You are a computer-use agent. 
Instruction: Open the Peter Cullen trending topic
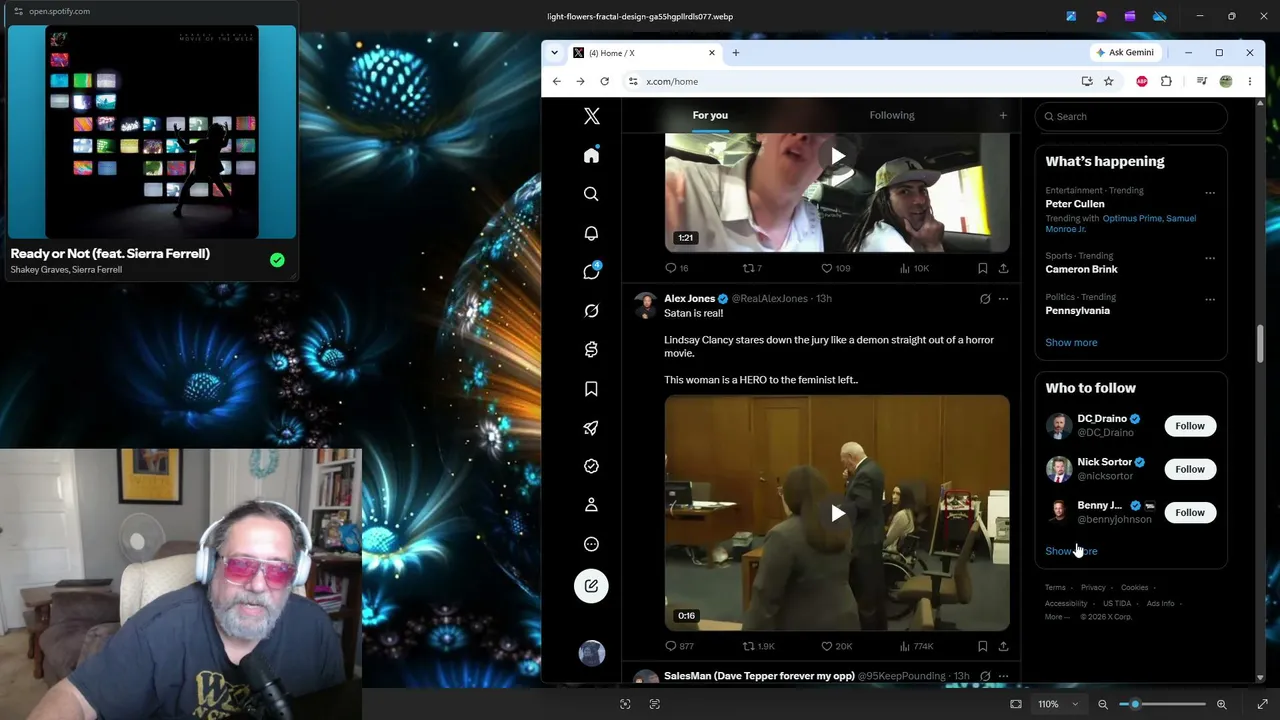tap(1075, 204)
